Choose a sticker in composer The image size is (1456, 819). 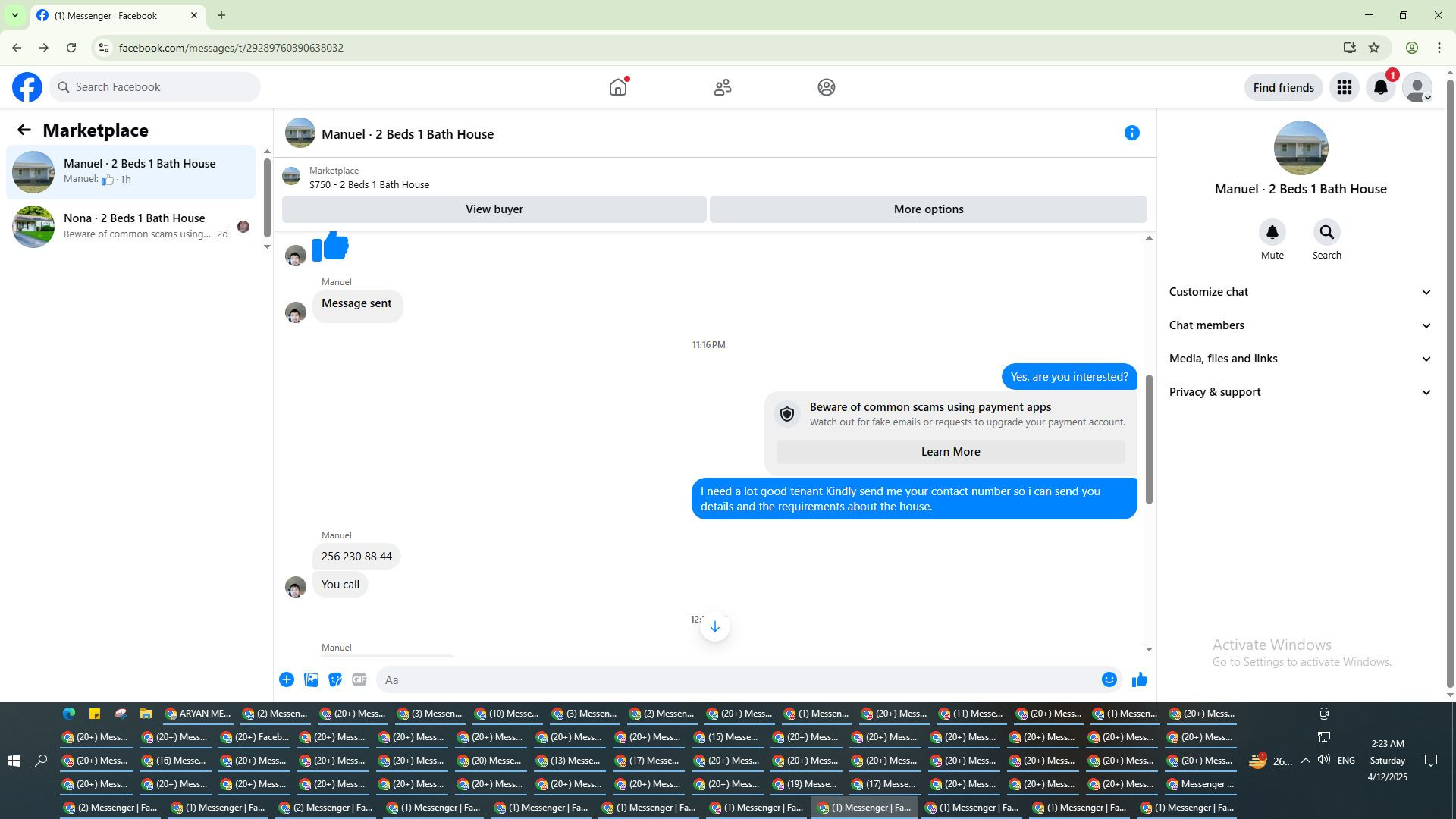335,679
